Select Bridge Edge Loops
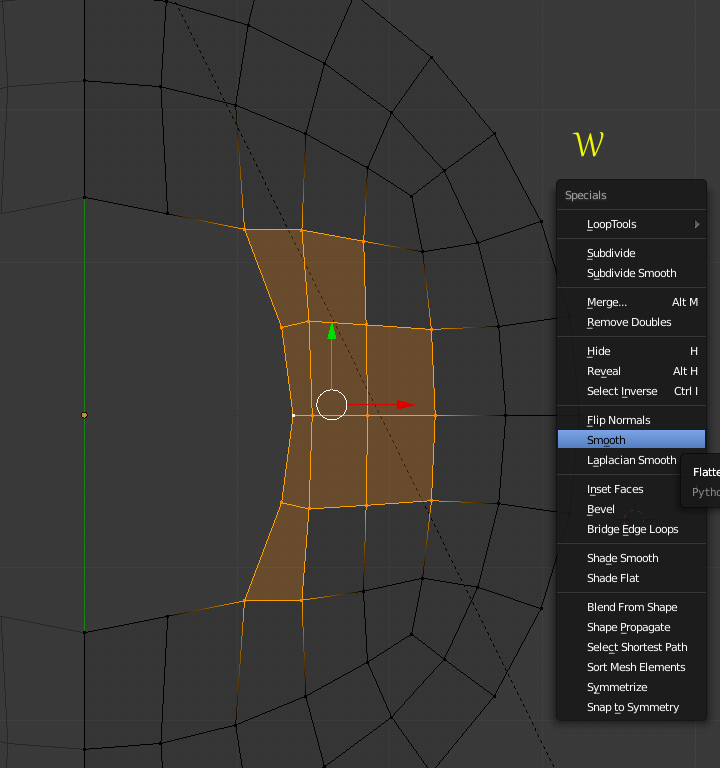The image size is (720, 768). point(631,529)
